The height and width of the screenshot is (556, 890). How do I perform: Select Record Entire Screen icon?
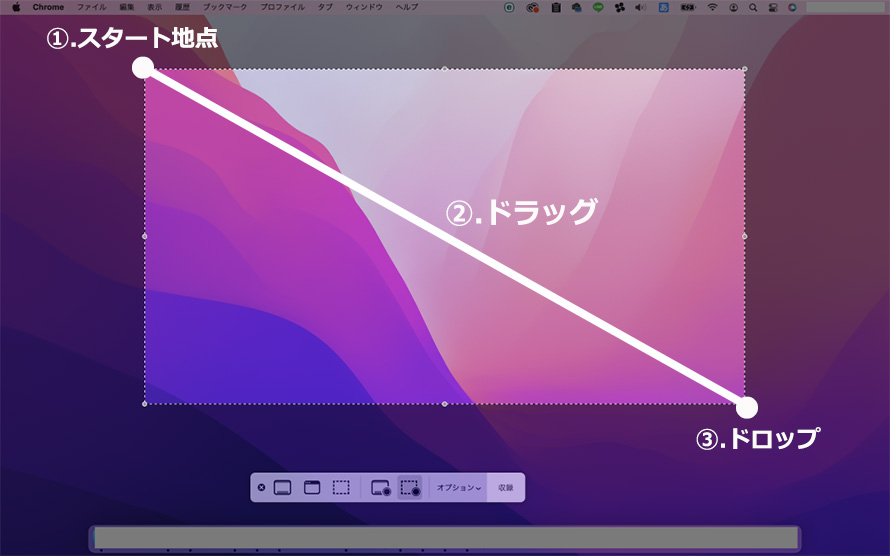tap(380, 488)
